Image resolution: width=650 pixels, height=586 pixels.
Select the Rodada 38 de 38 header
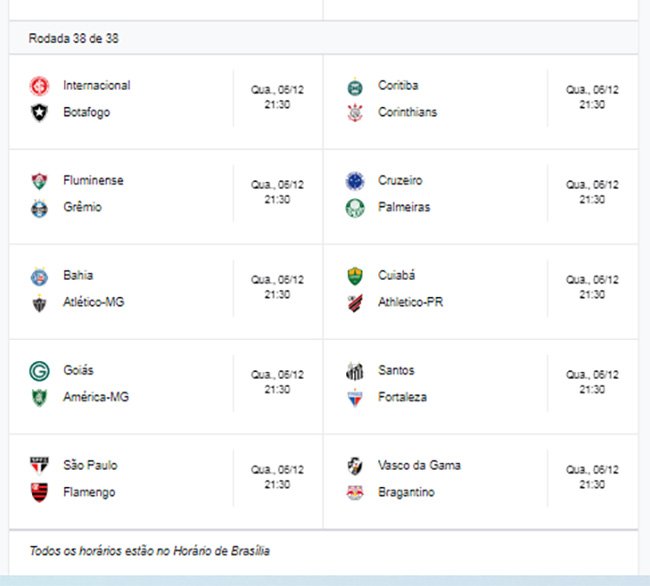tap(73, 39)
